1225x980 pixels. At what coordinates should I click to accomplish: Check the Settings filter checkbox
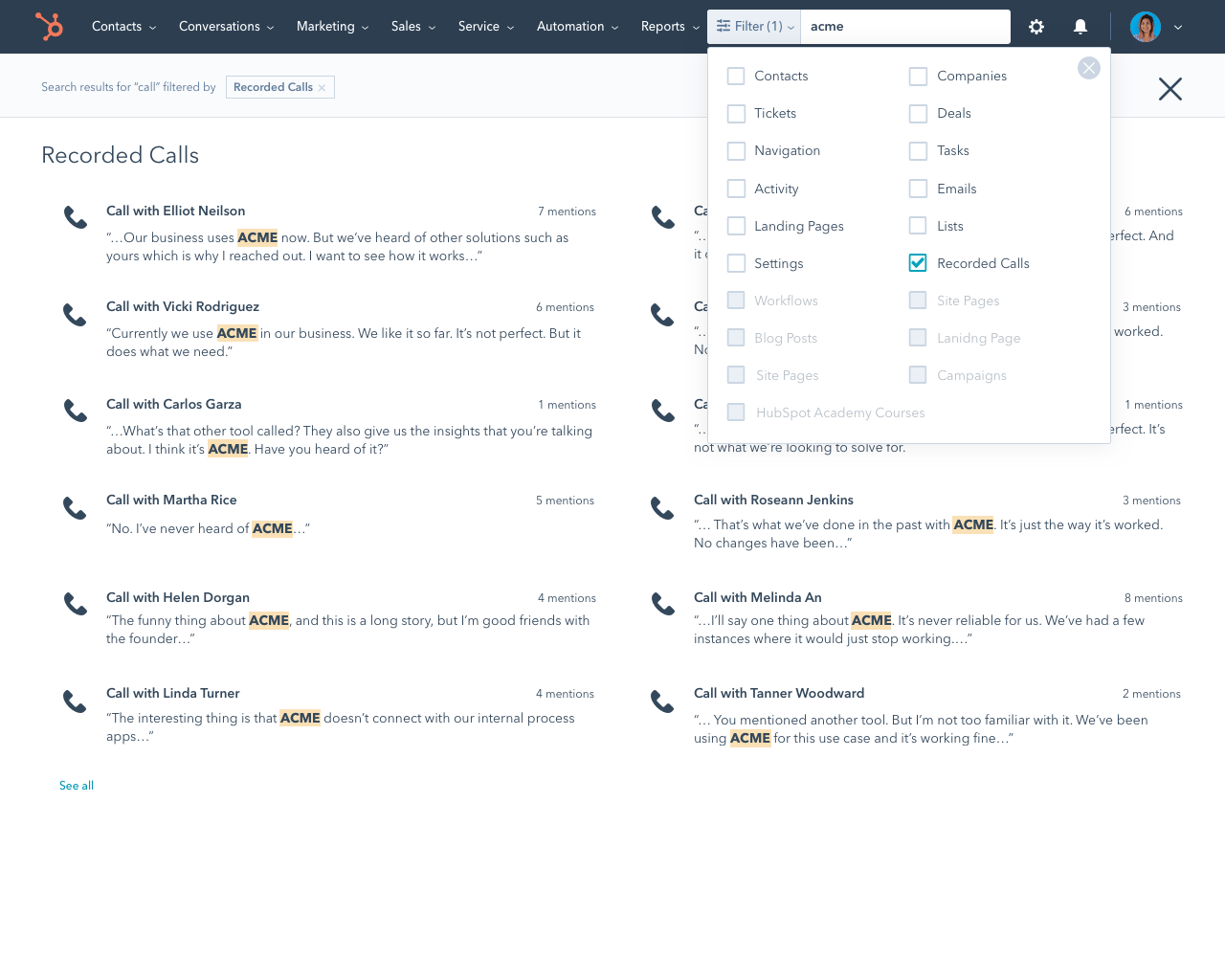coord(736,263)
